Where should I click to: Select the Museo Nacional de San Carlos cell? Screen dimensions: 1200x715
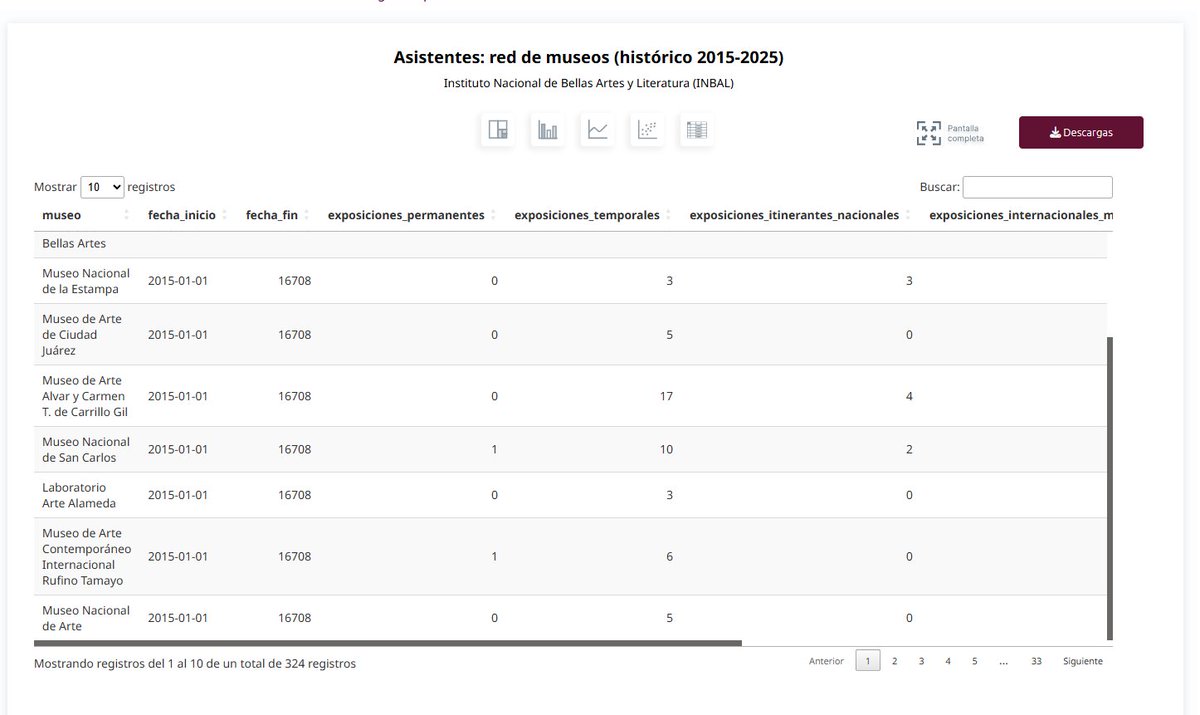87,450
